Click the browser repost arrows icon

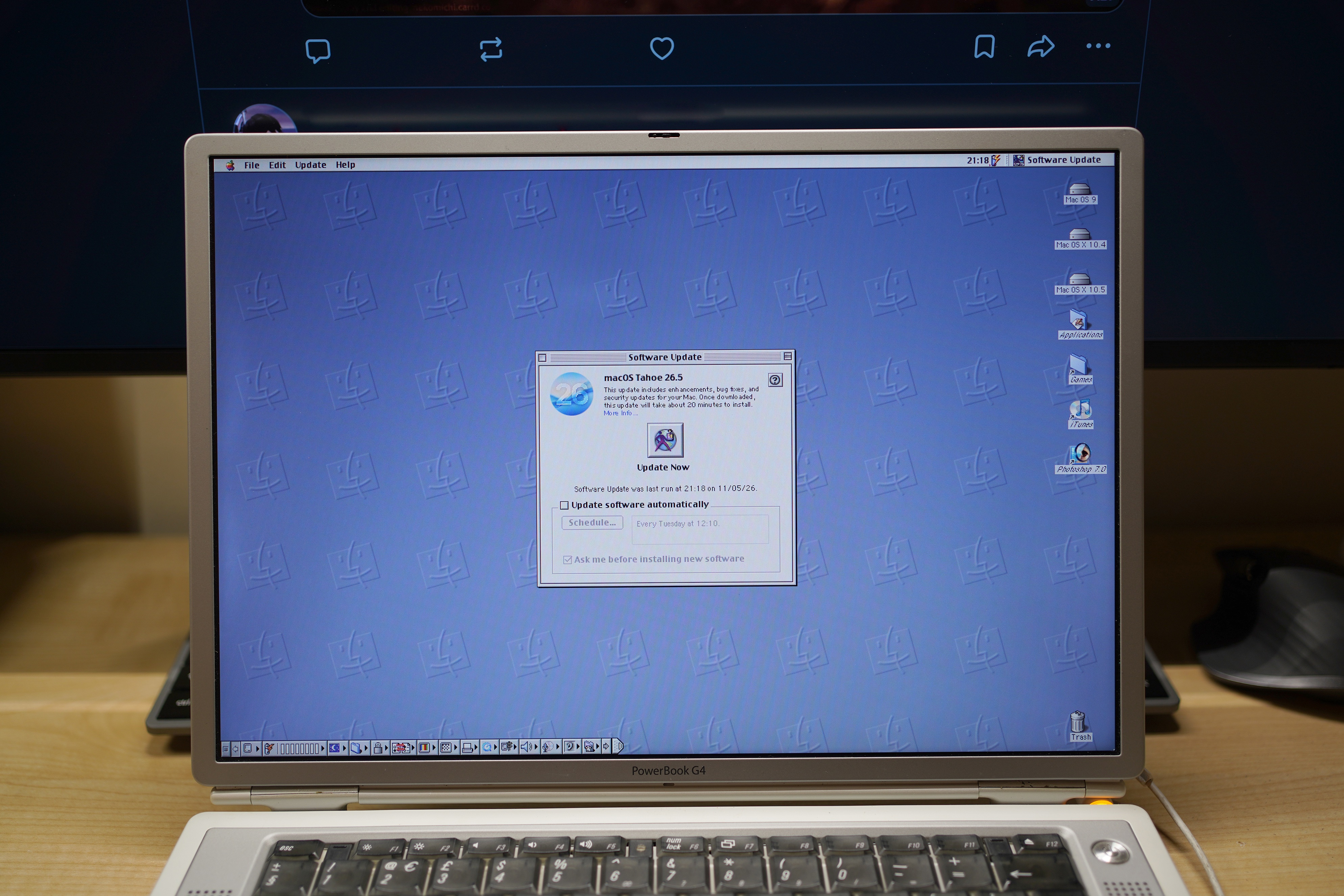[x=491, y=49]
